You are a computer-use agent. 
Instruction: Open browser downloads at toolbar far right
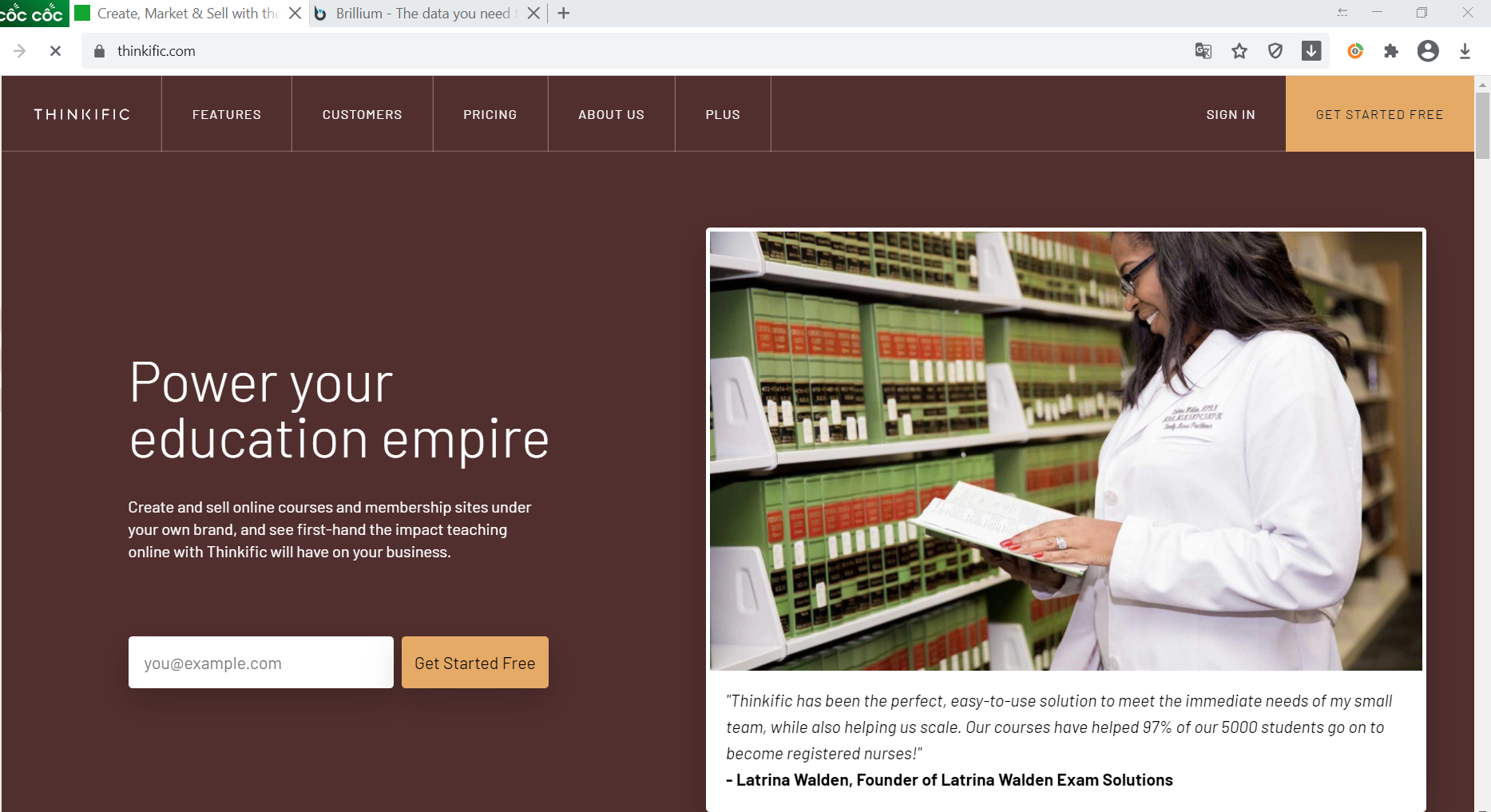point(1465,51)
